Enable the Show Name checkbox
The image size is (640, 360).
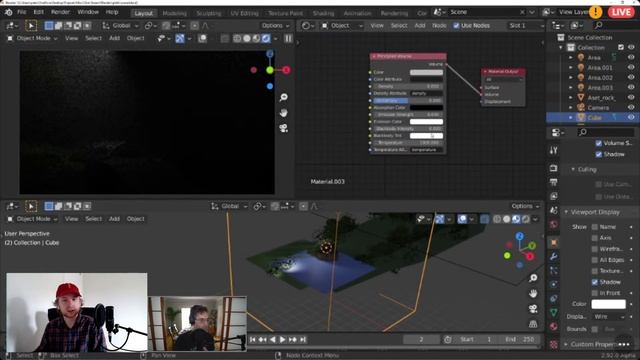coord(595,227)
